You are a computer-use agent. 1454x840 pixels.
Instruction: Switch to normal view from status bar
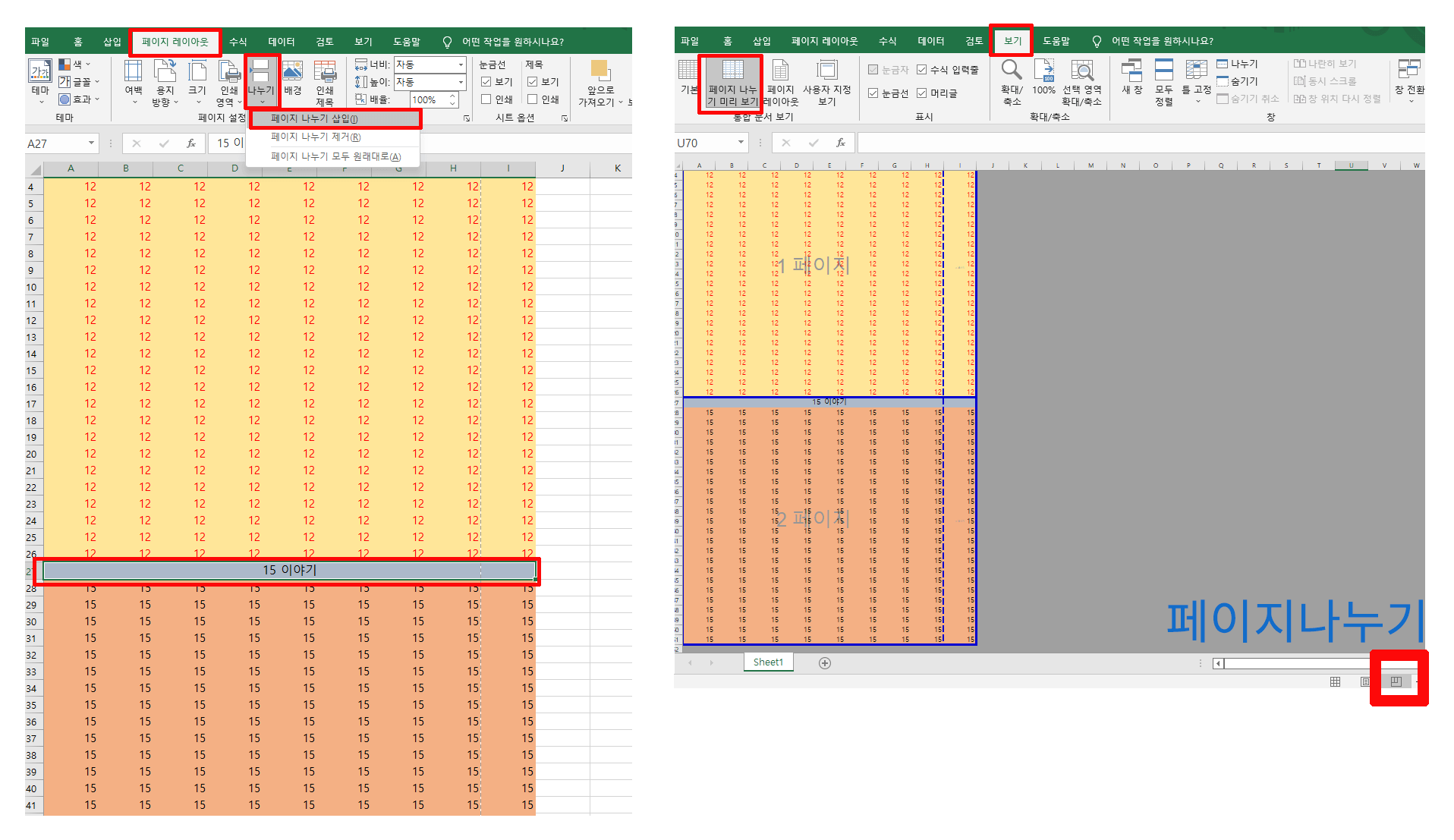point(1335,681)
